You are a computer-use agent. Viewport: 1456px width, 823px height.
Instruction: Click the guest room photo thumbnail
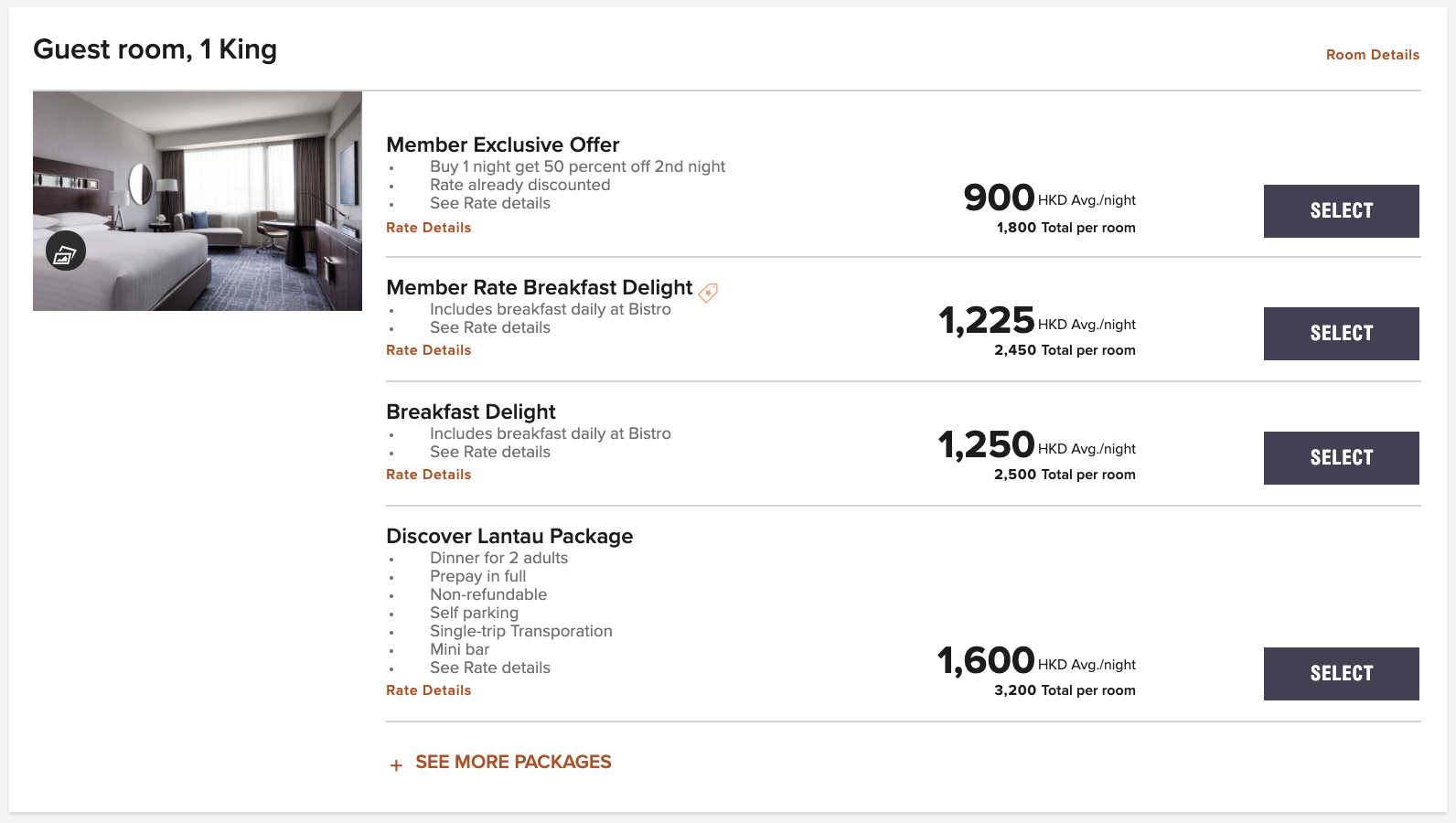pyautogui.click(x=198, y=201)
